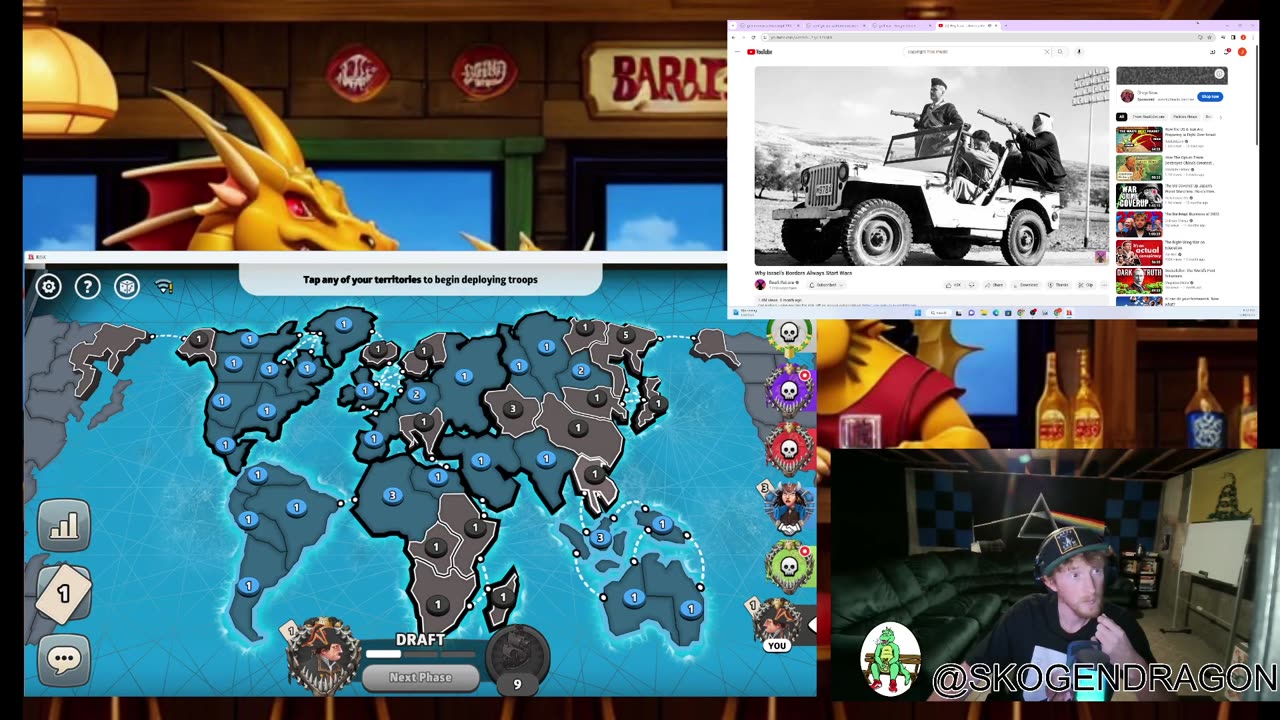Click Share under the YouTube video
The image size is (1280, 720).
(x=996, y=285)
